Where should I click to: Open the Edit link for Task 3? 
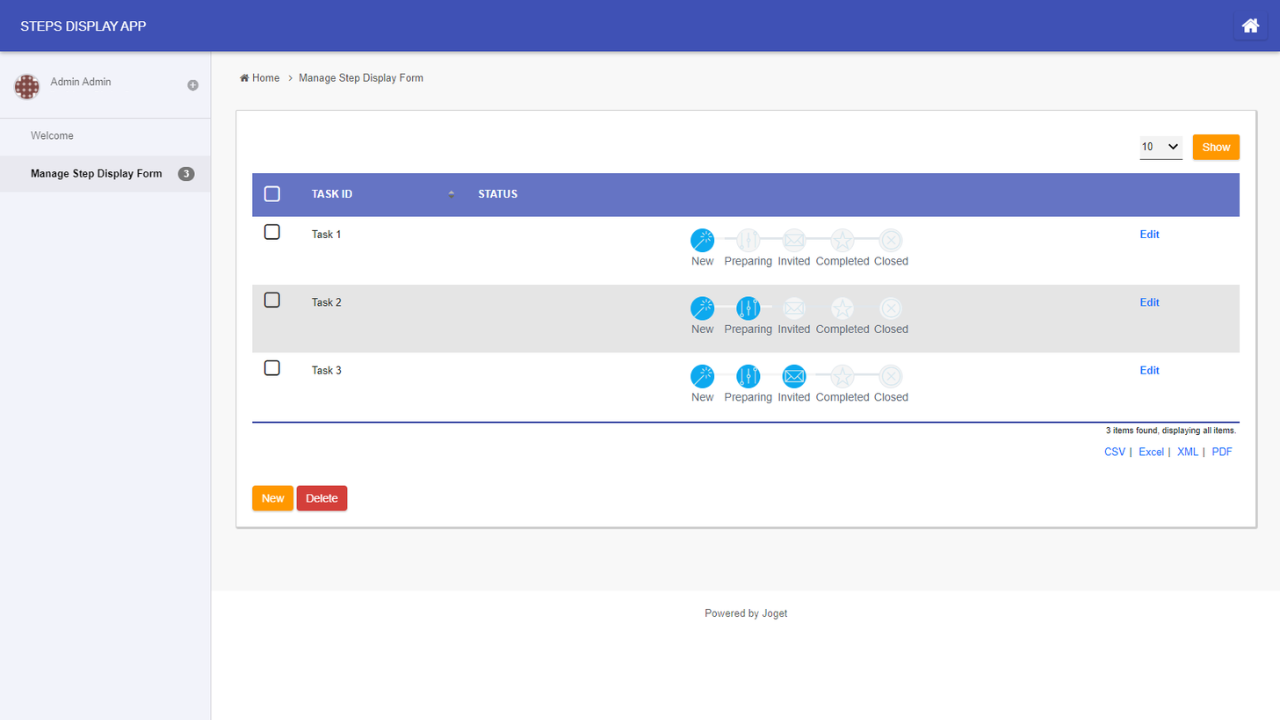click(x=1149, y=370)
